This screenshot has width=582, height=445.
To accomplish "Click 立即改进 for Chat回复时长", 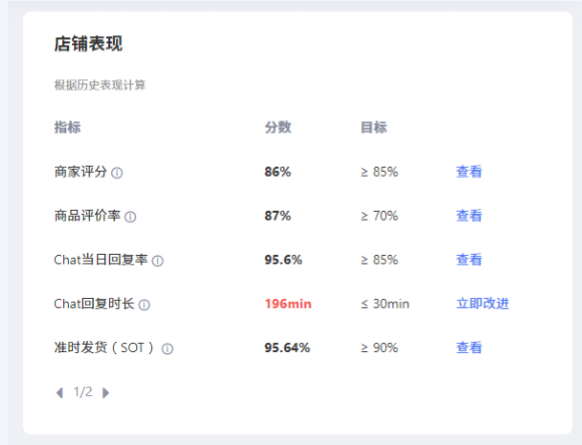I will pos(483,304).
